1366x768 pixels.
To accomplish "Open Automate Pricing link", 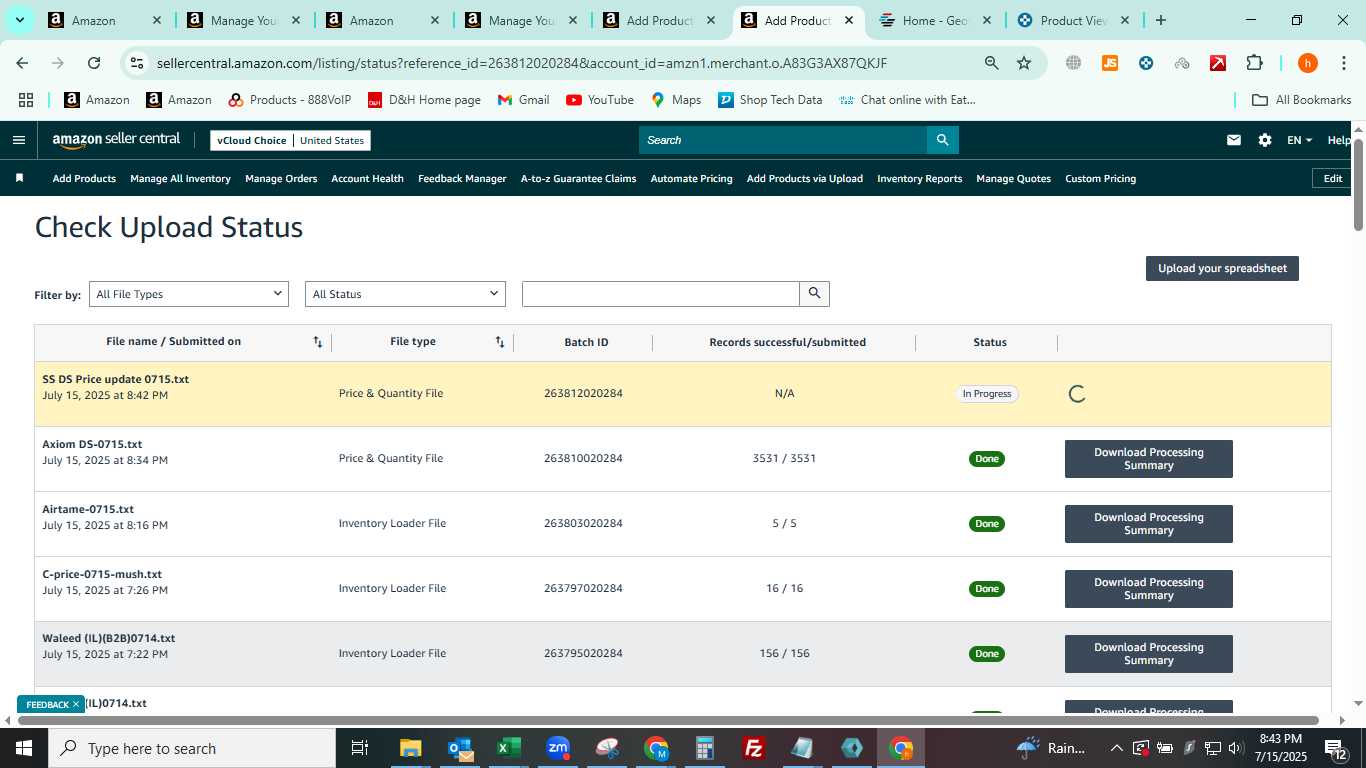I will [691, 178].
